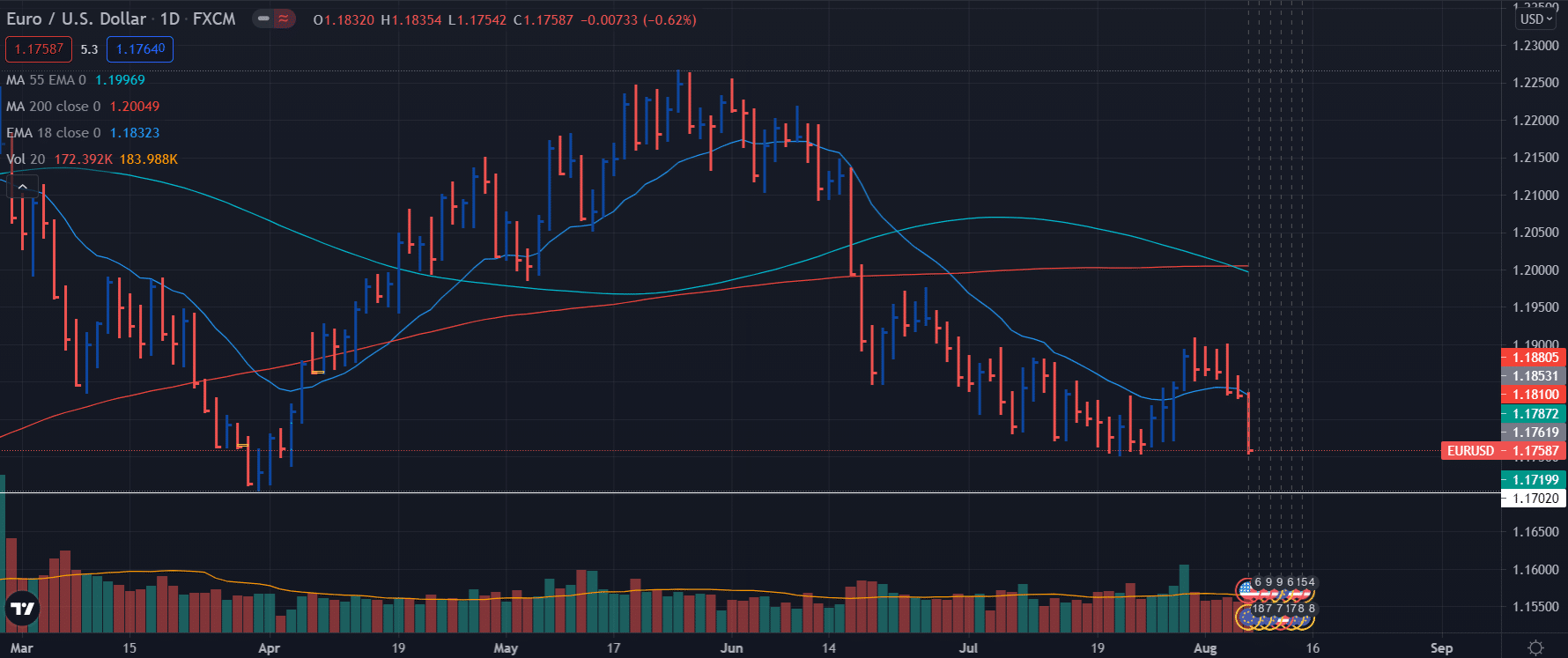
Task: Click the blue buy price 1.17640 button
Action: (x=140, y=49)
